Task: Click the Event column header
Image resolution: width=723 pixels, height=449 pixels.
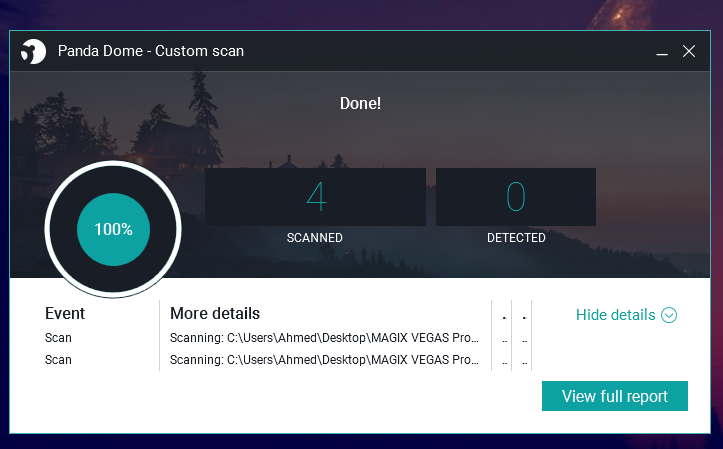Action: point(65,313)
